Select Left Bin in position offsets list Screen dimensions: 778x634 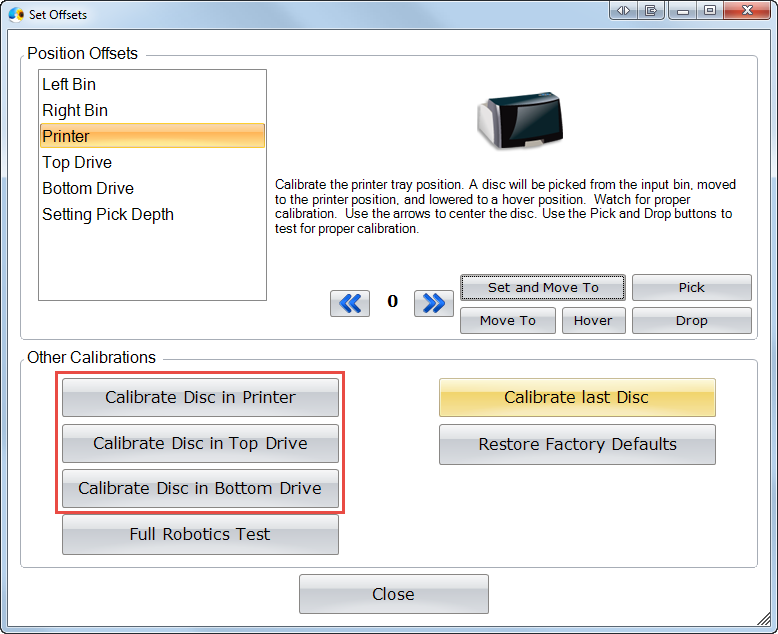click(152, 84)
